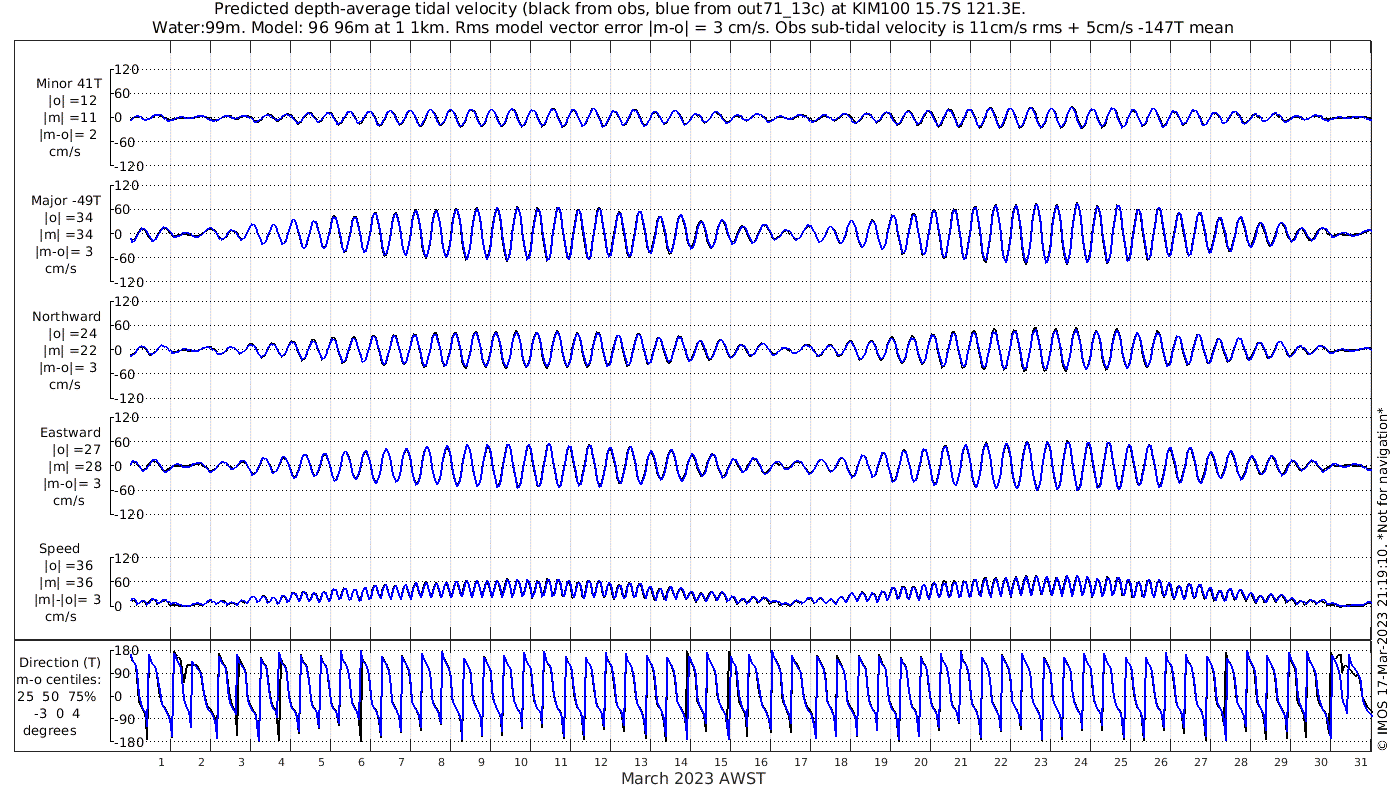Click the 'March 2023 AWST' axis label

pos(693,778)
